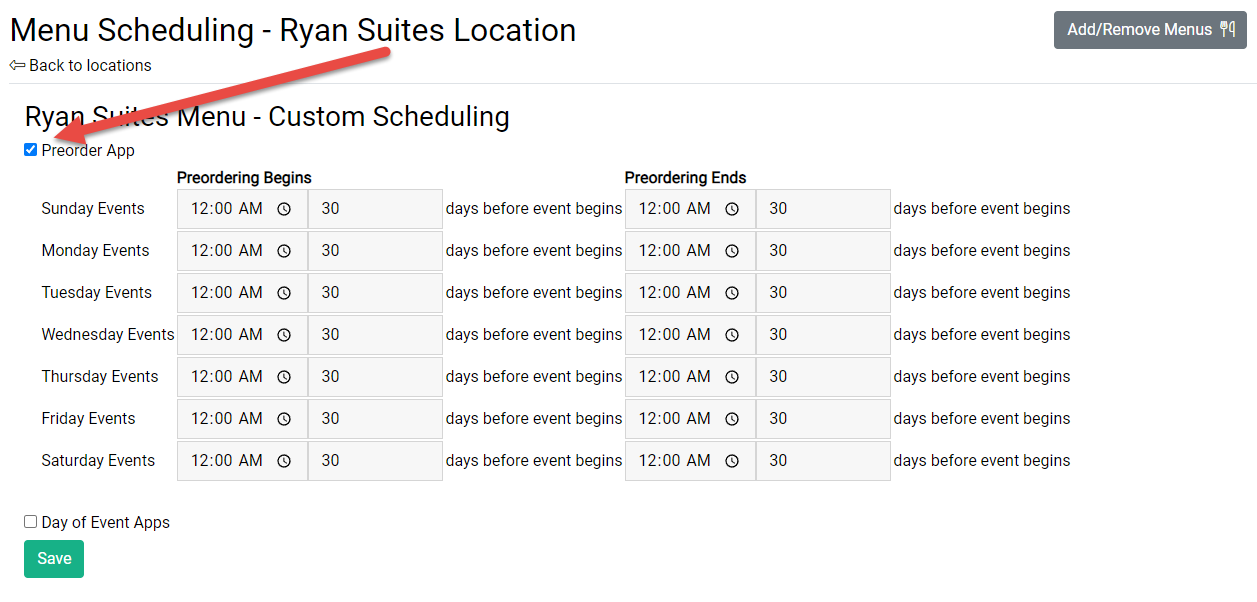Disable the Preorder App checkbox
The width and height of the screenshot is (1257, 602).
[30, 149]
